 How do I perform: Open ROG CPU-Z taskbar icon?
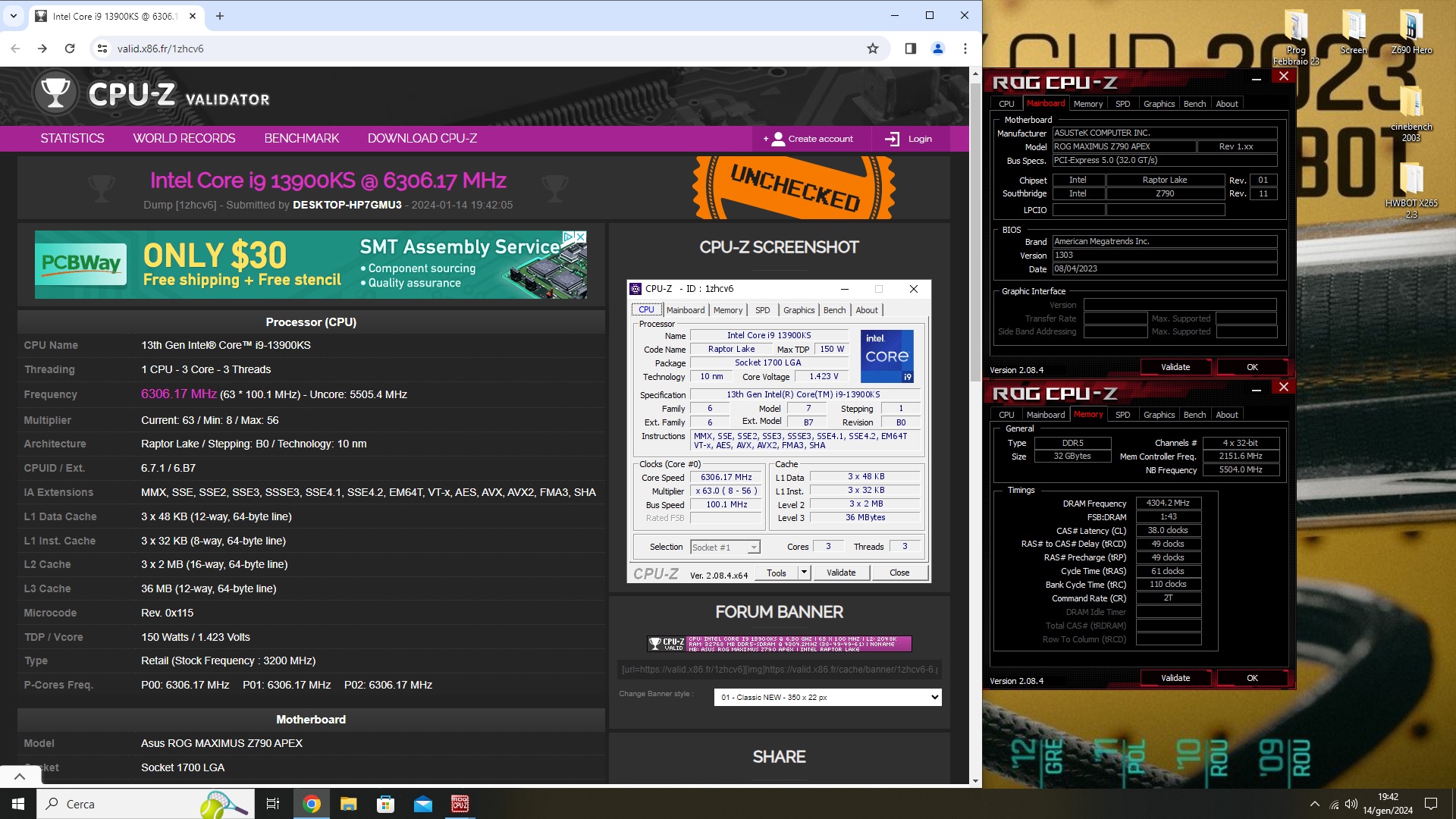[x=460, y=804]
